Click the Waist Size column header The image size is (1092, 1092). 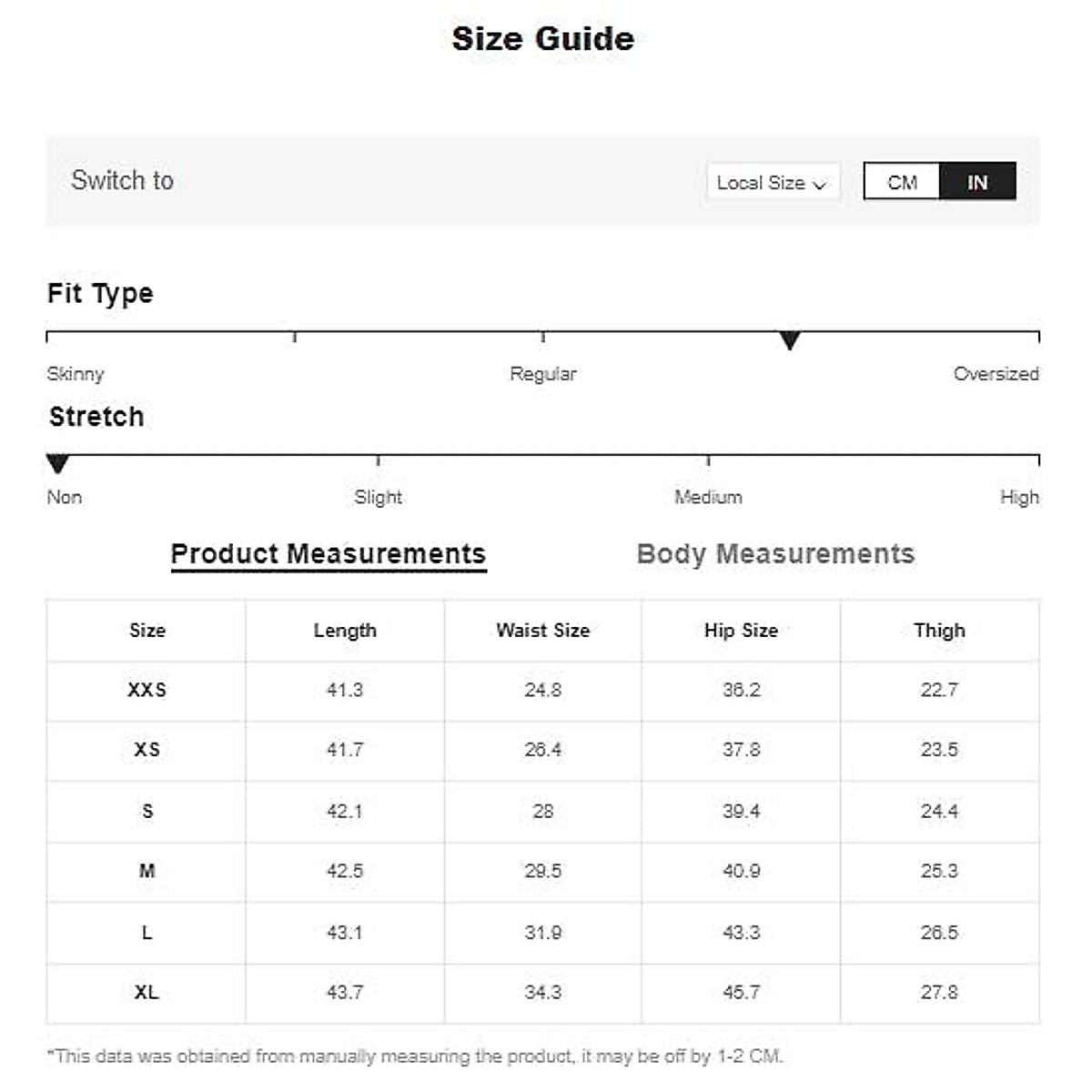[x=543, y=631]
